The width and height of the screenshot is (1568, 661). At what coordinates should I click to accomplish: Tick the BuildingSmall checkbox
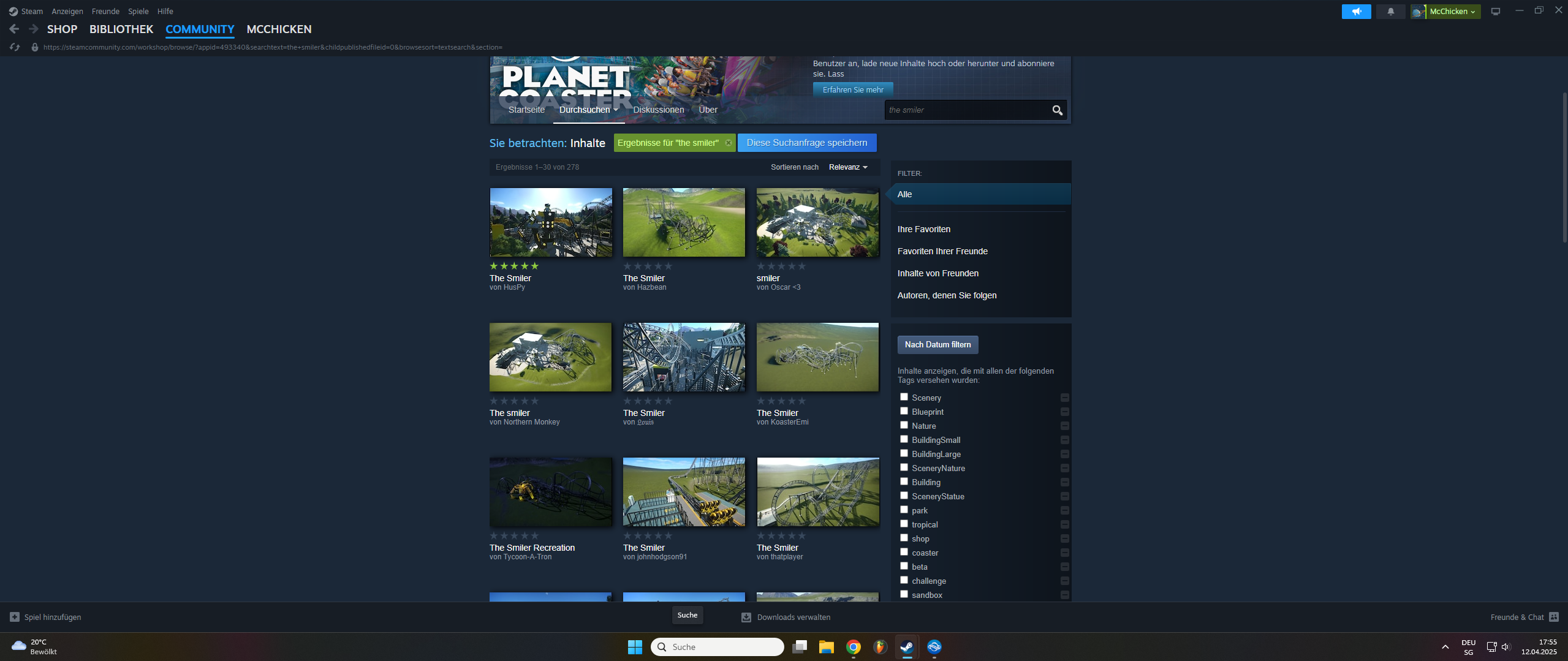point(903,439)
